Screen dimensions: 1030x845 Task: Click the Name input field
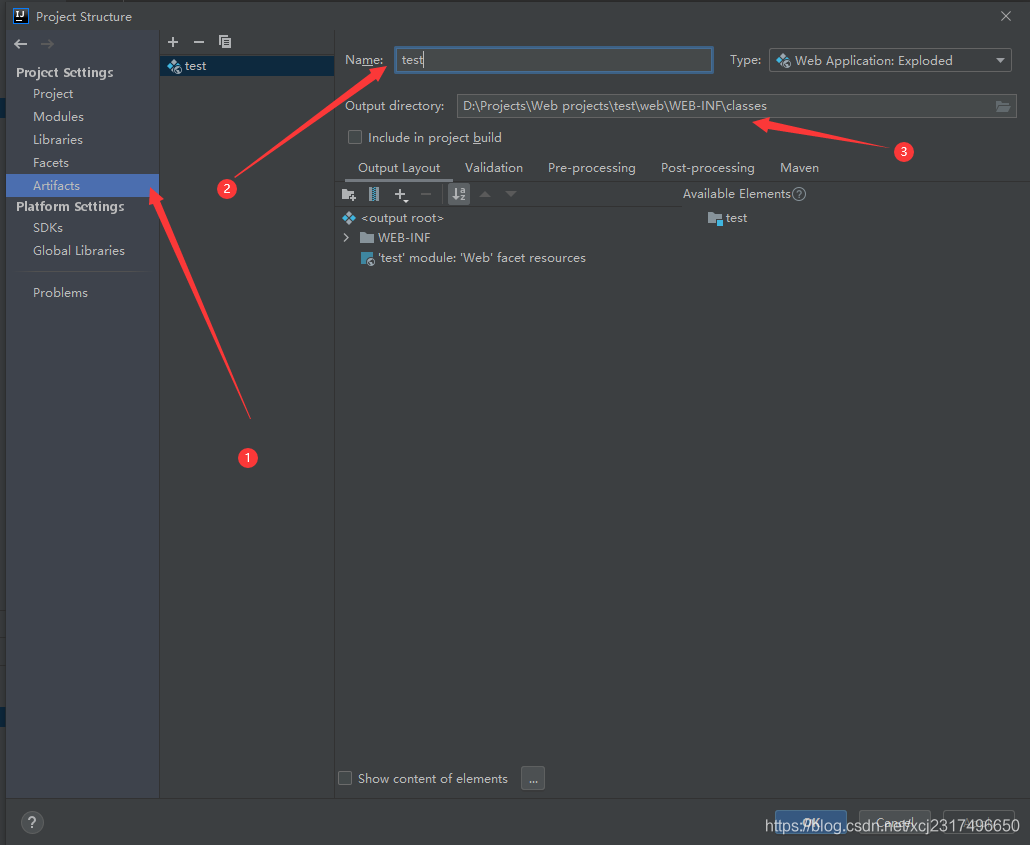point(554,60)
